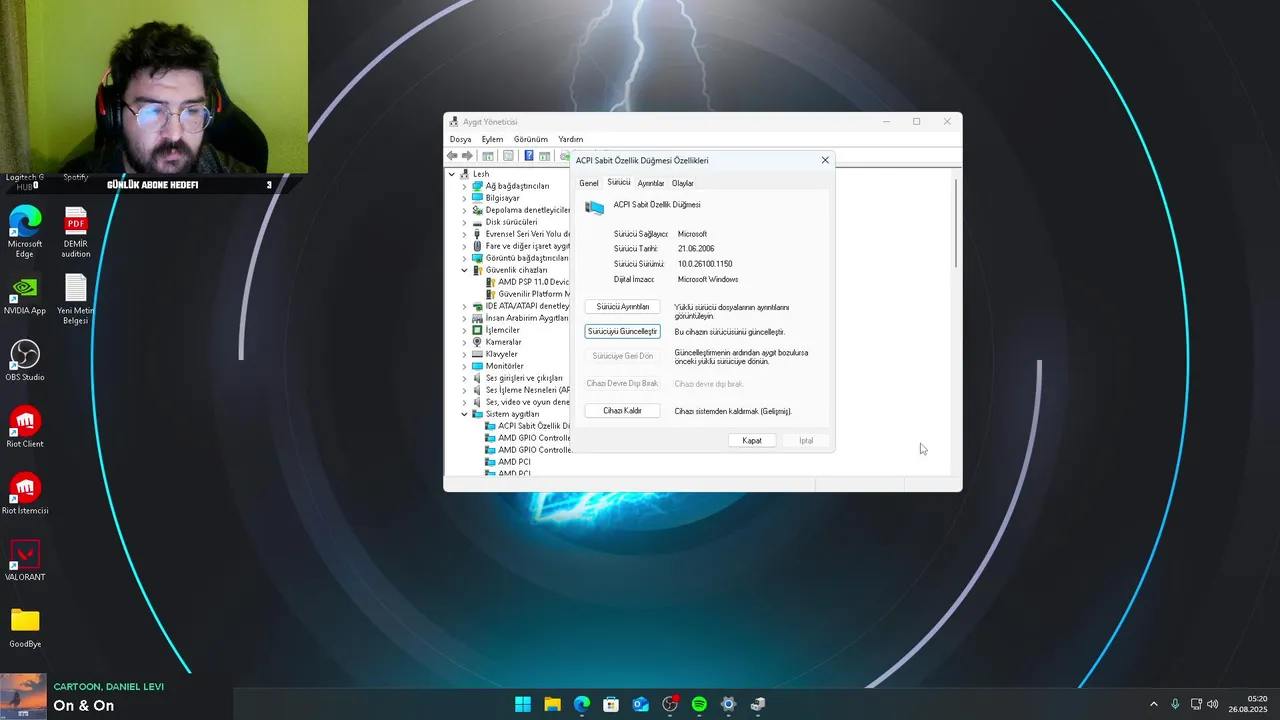This screenshot has width=1280, height=720.
Task: Select AMD PSP 11.0 Device item
Action: (526, 282)
